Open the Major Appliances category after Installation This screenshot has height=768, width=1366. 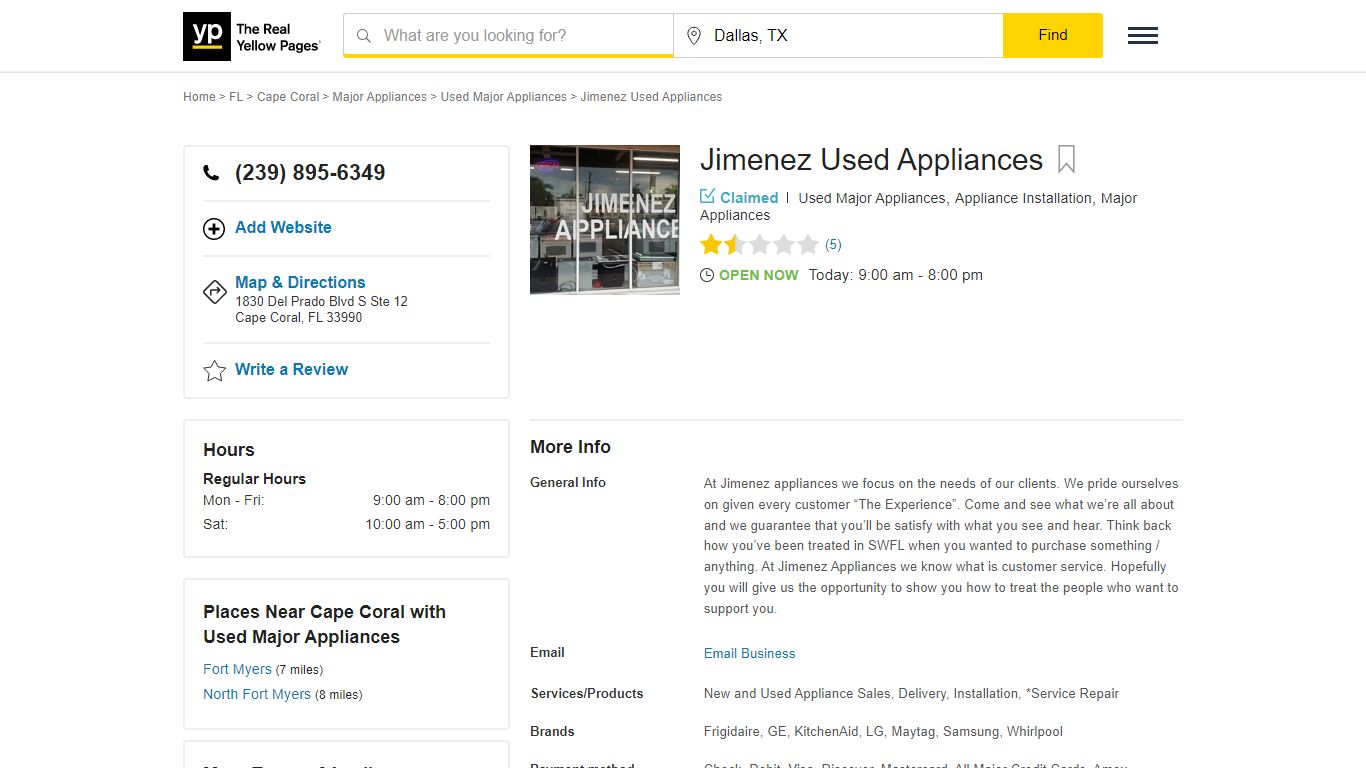tap(919, 206)
